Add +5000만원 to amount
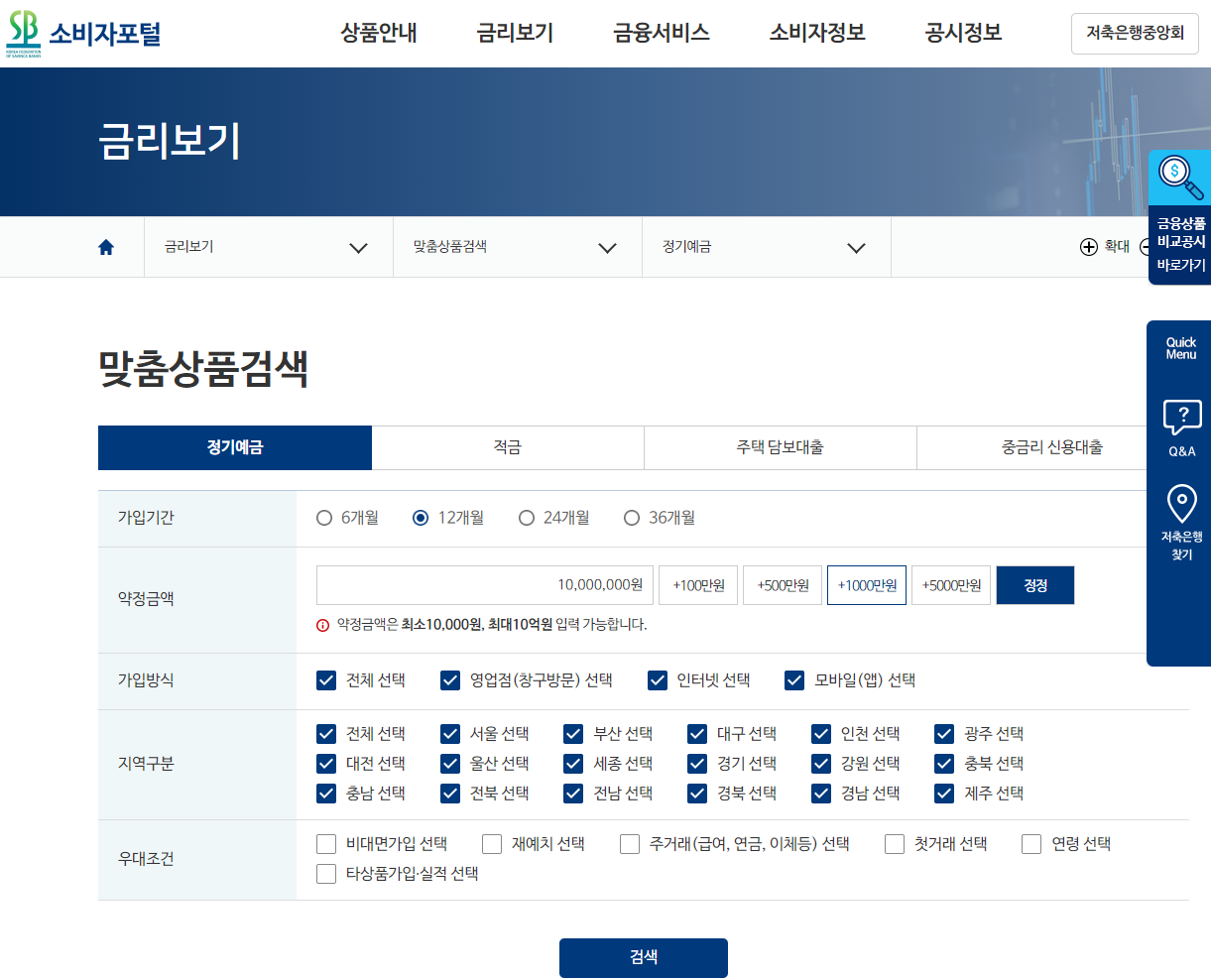 pyautogui.click(x=951, y=585)
